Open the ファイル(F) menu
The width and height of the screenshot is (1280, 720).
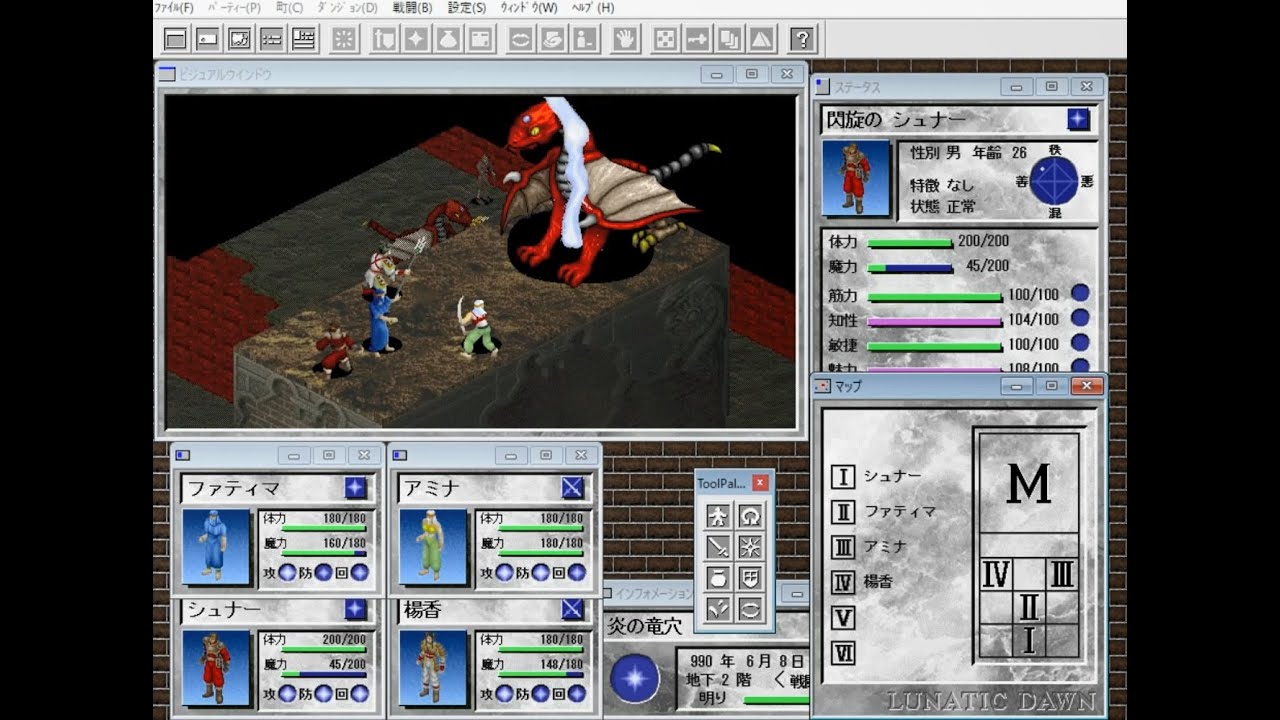174,8
